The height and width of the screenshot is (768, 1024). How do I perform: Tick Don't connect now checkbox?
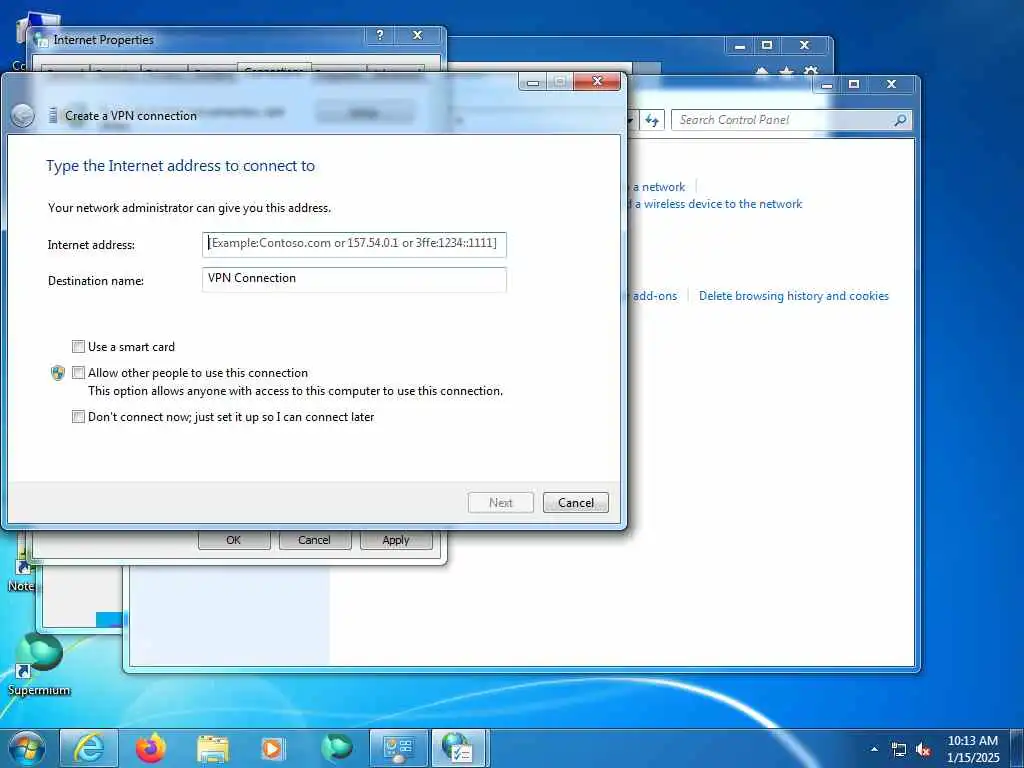point(78,416)
